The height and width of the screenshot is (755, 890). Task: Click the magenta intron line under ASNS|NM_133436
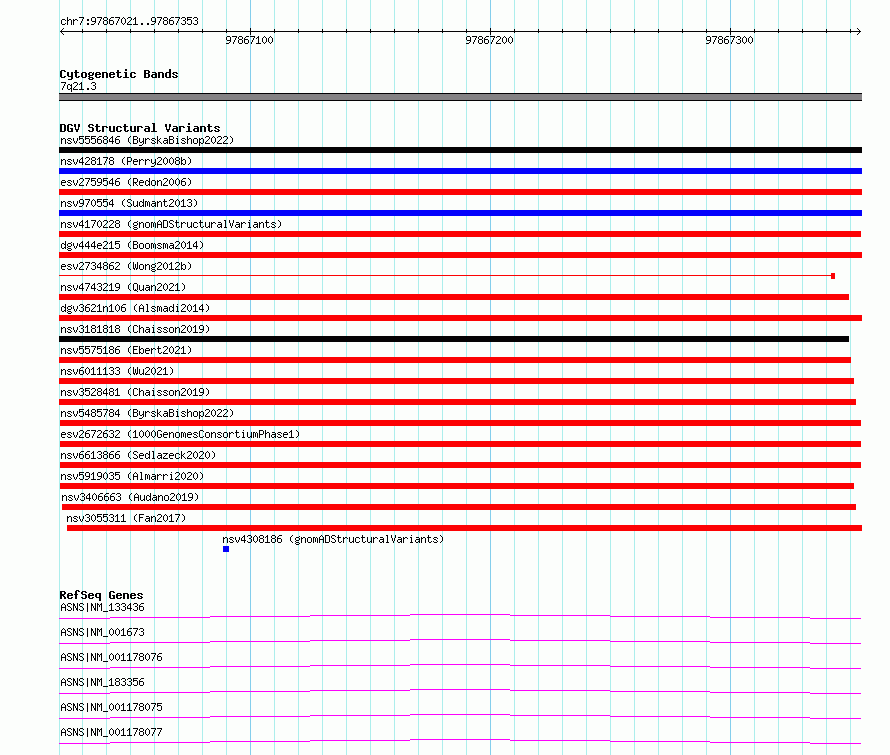pos(460,616)
